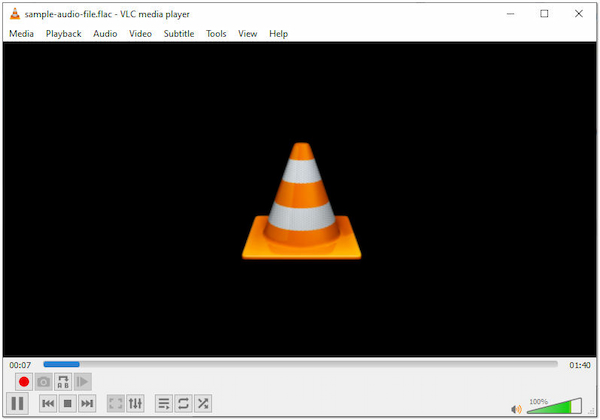Open the Video menu
600x420 pixels.
(x=140, y=34)
